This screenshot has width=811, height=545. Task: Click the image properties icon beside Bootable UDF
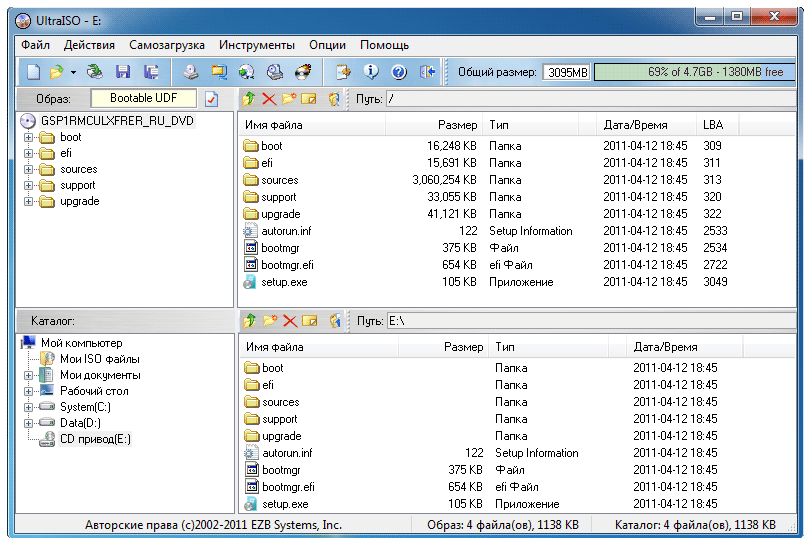(211, 99)
